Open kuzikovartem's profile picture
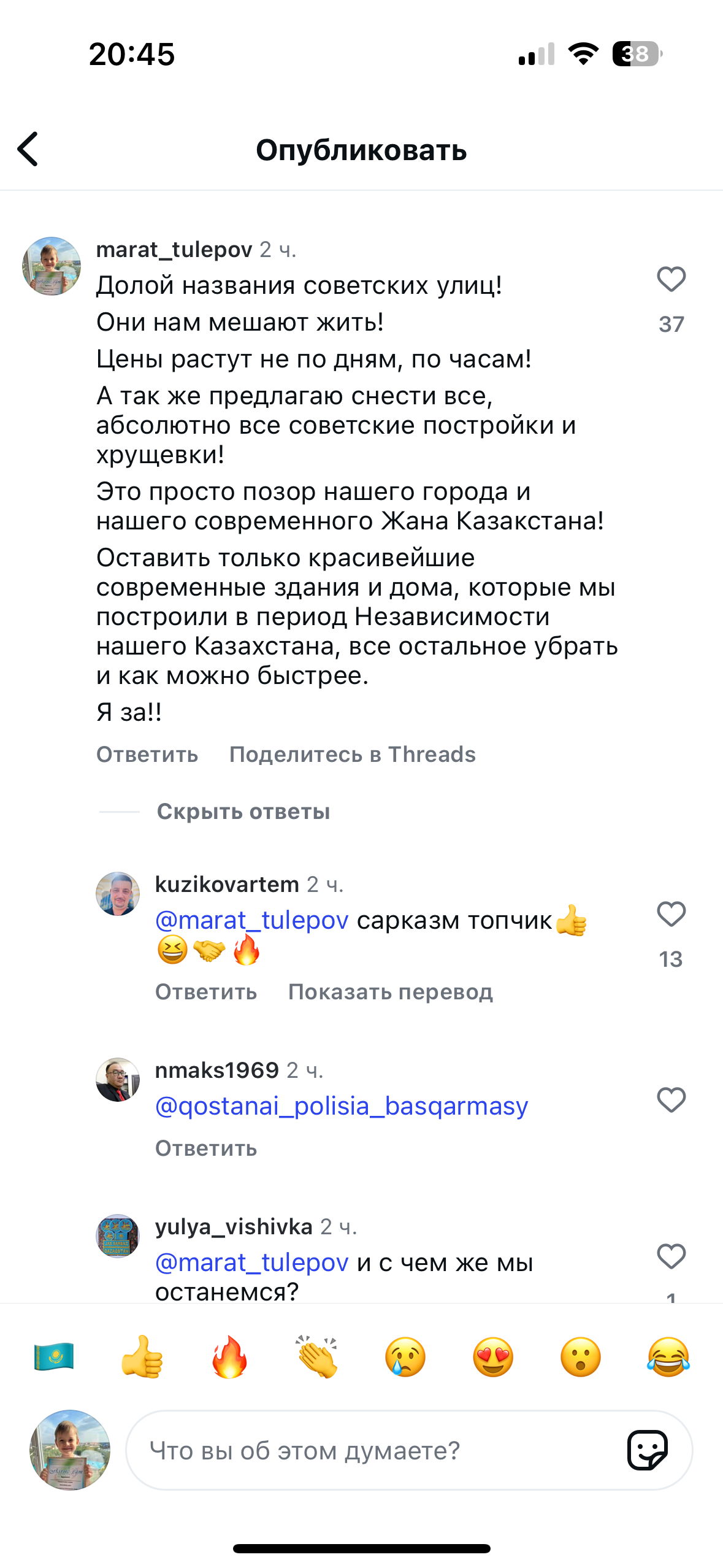This screenshot has width=723, height=1568. pos(118,894)
